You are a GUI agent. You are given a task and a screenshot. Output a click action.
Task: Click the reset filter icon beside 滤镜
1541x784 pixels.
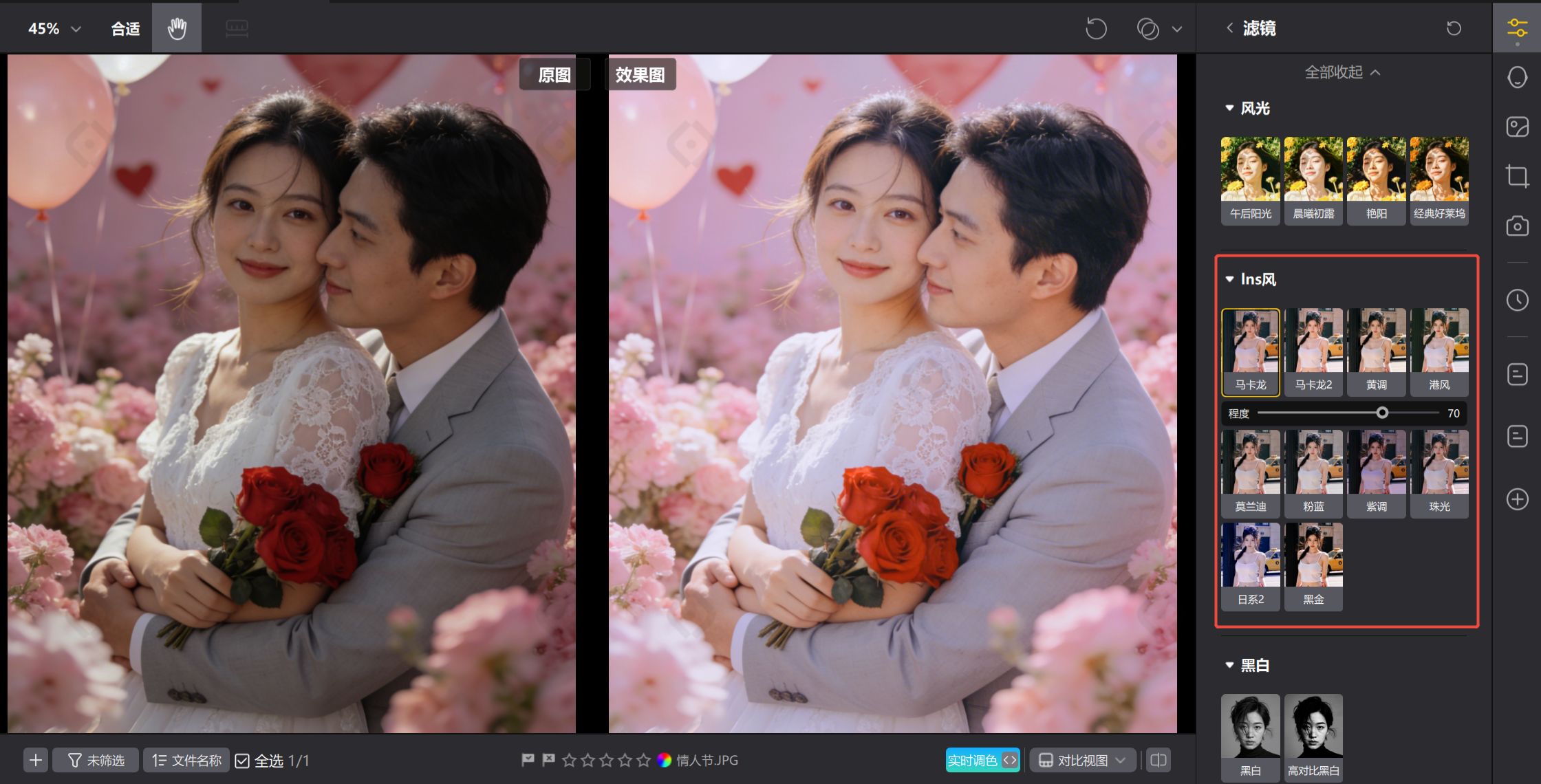click(1454, 28)
